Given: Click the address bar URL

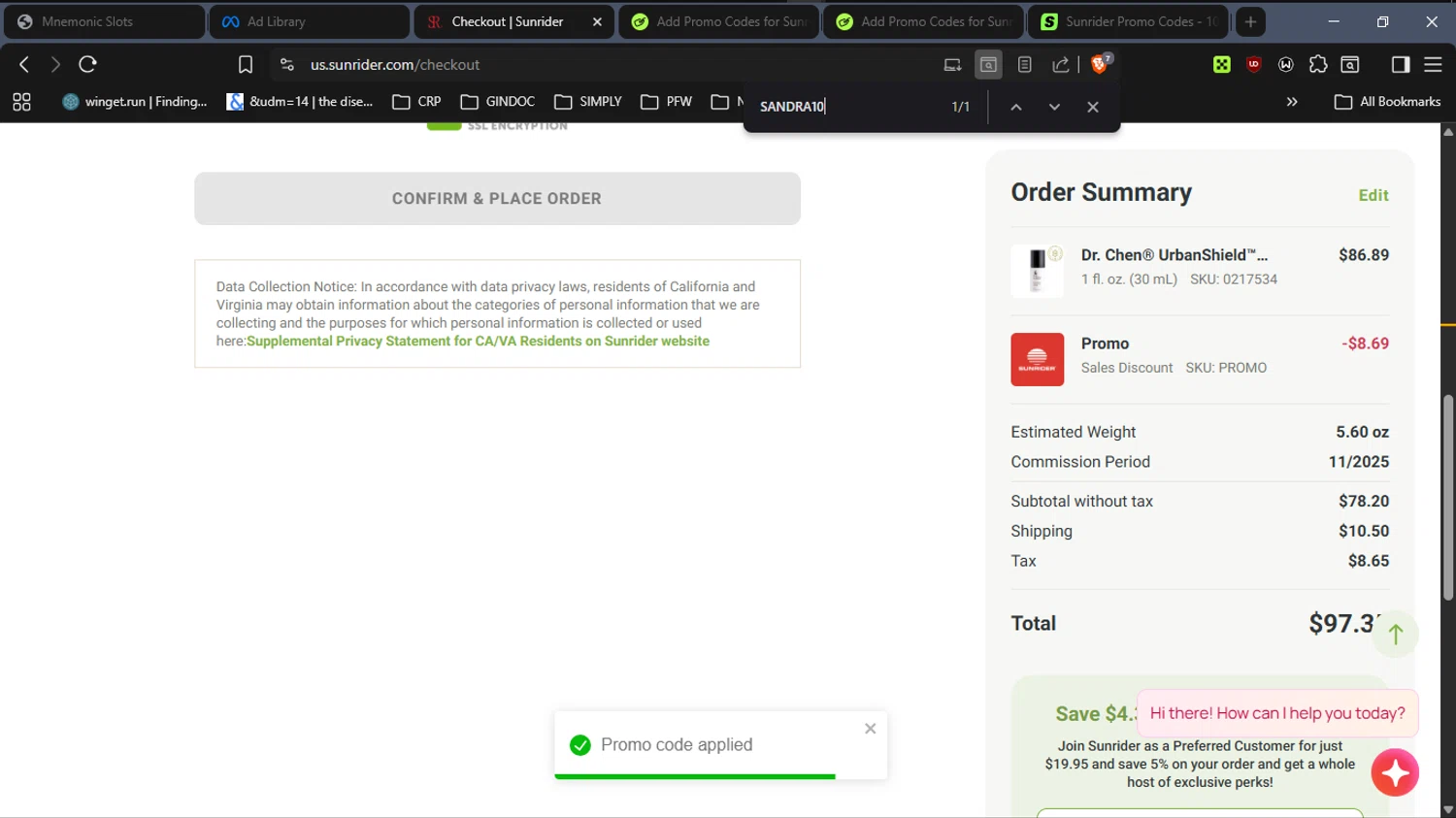Looking at the screenshot, I should click(x=395, y=65).
